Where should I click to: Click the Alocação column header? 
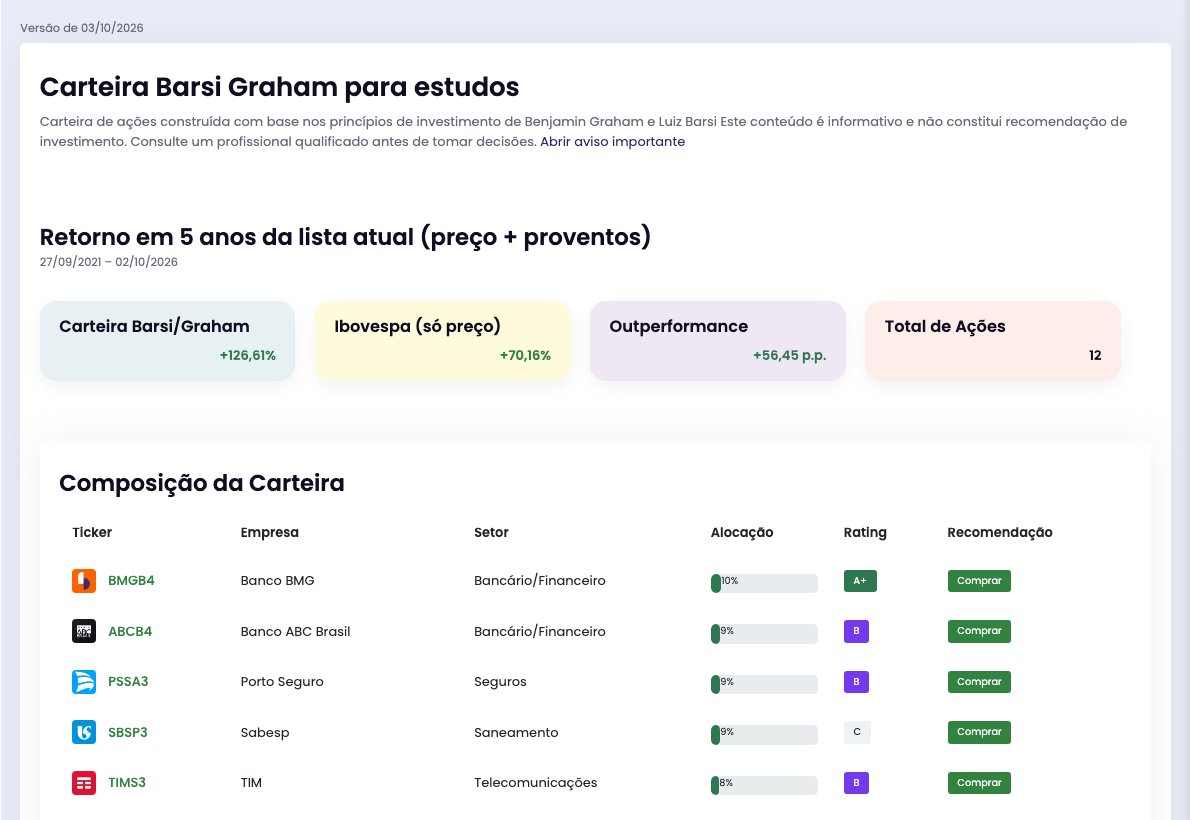click(x=741, y=533)
